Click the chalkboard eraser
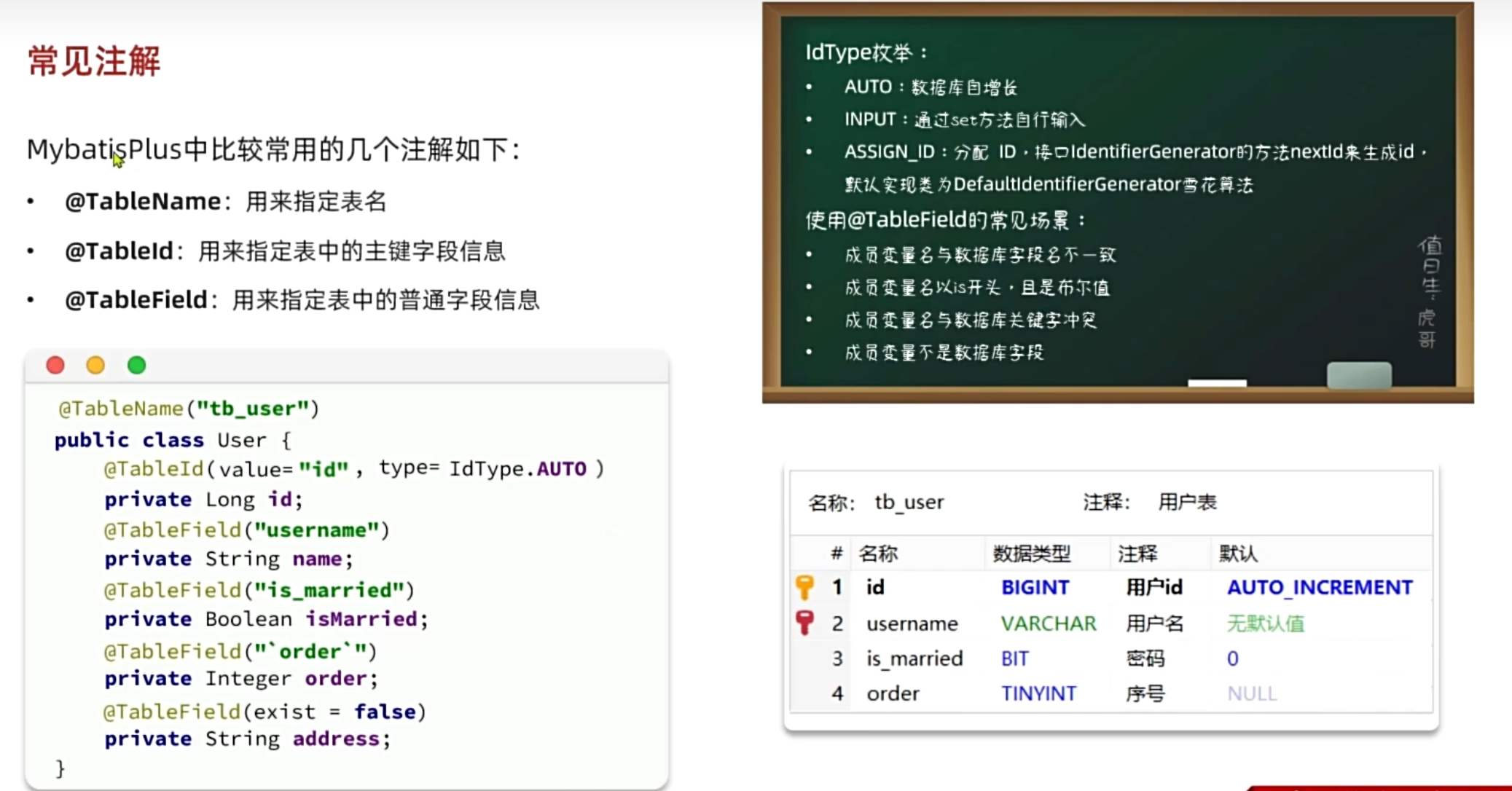Viewport: 1512px width, 791px height. pyautogui.click(x=1358, y=375)
